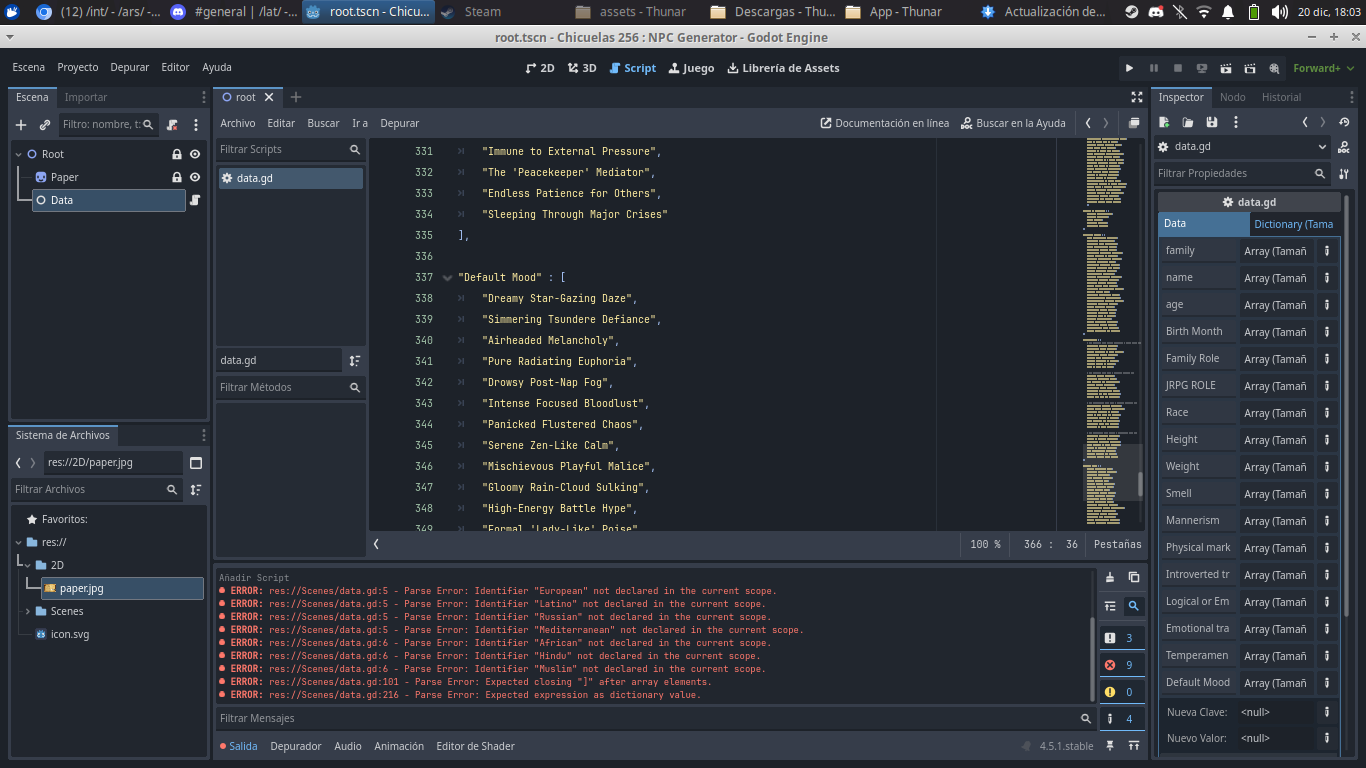Toggle standard messages filter showing 3
1366x768 pixels.
tap(1122, 638)
